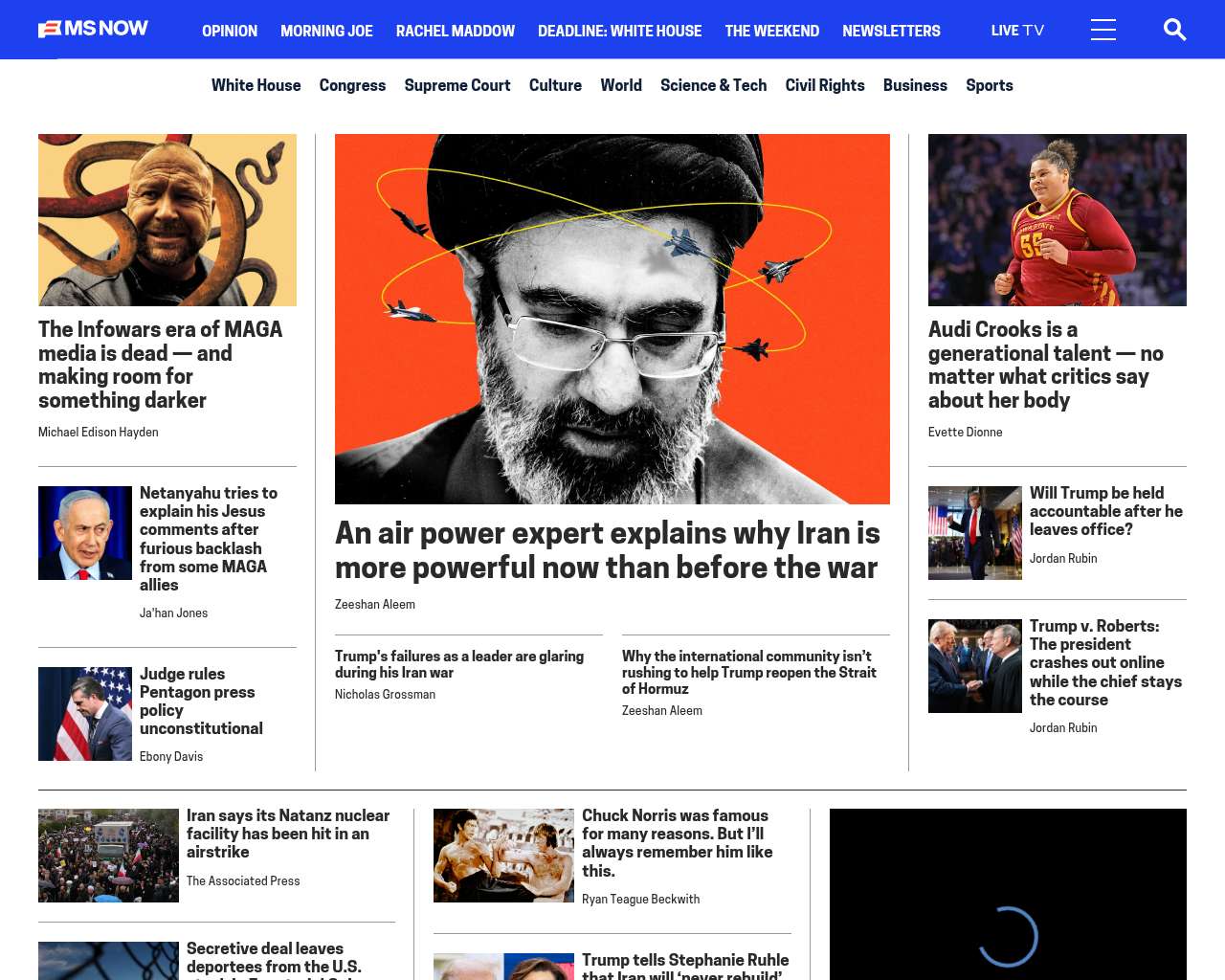Browse the Civil Rights topic
1225x980 pixels.
(825, 85)
